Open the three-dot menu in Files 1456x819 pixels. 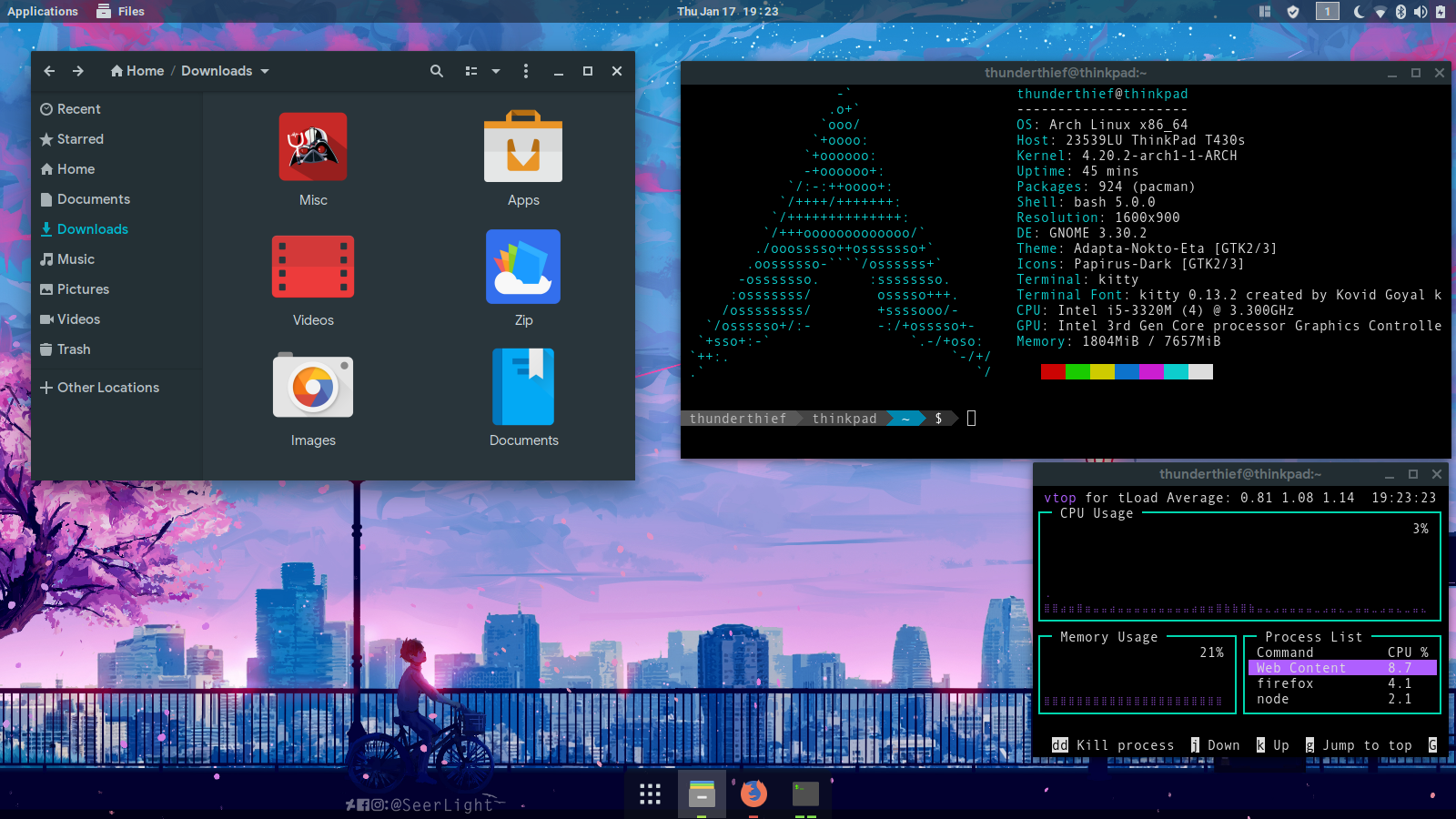(526, 70)
